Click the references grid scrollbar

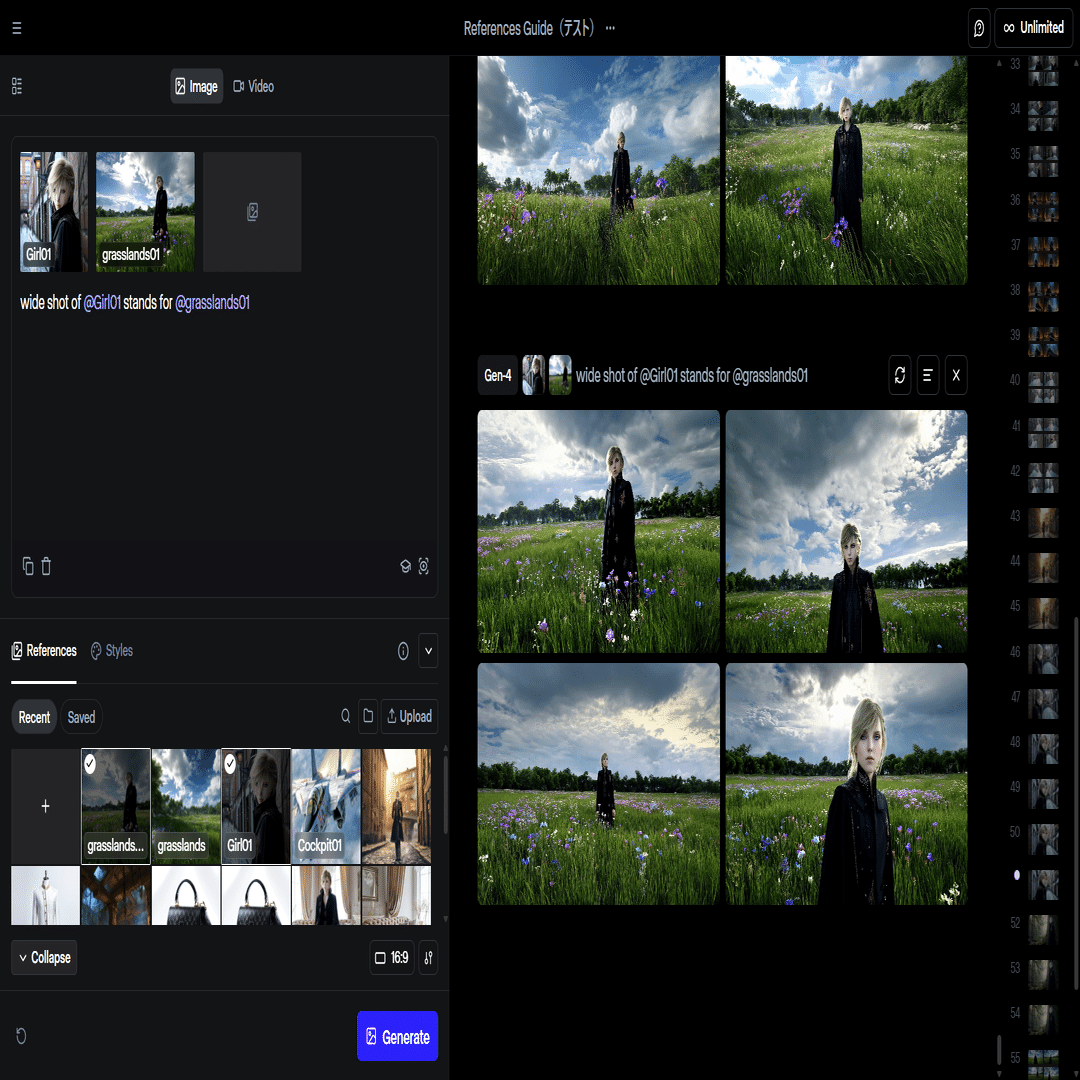446,796
